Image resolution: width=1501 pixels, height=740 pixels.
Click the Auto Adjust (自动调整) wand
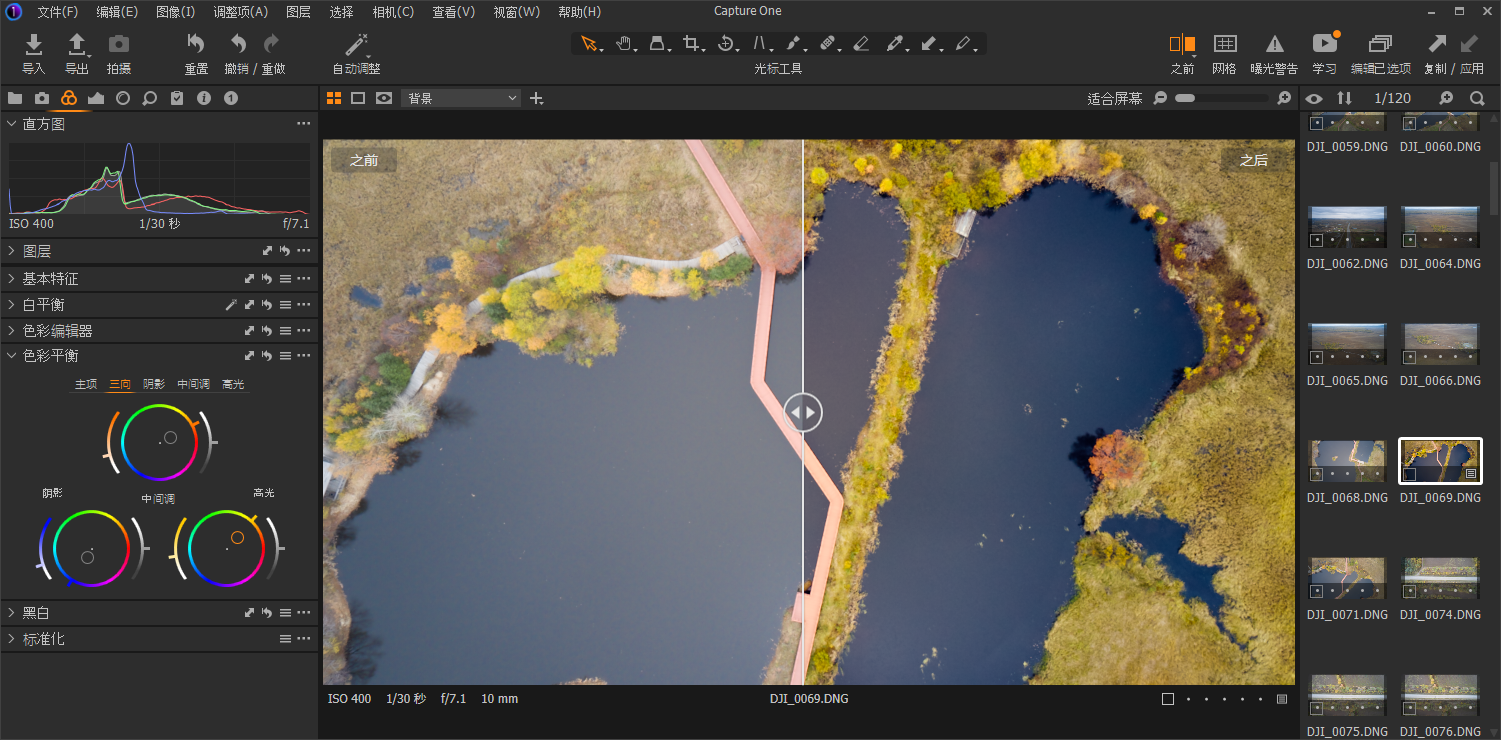click(356, 45)
